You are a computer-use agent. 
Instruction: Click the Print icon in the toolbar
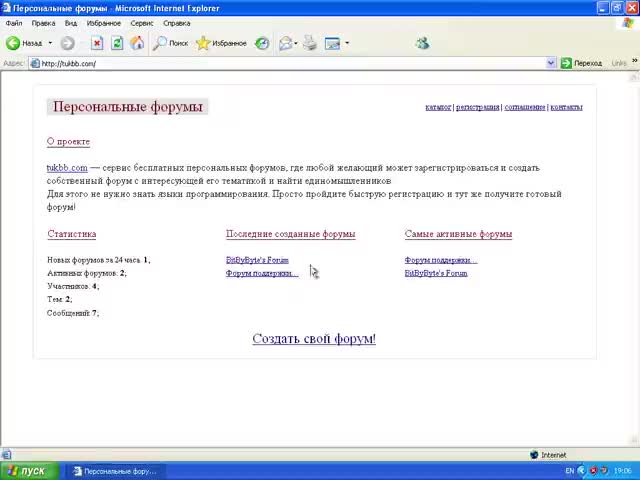310,43
